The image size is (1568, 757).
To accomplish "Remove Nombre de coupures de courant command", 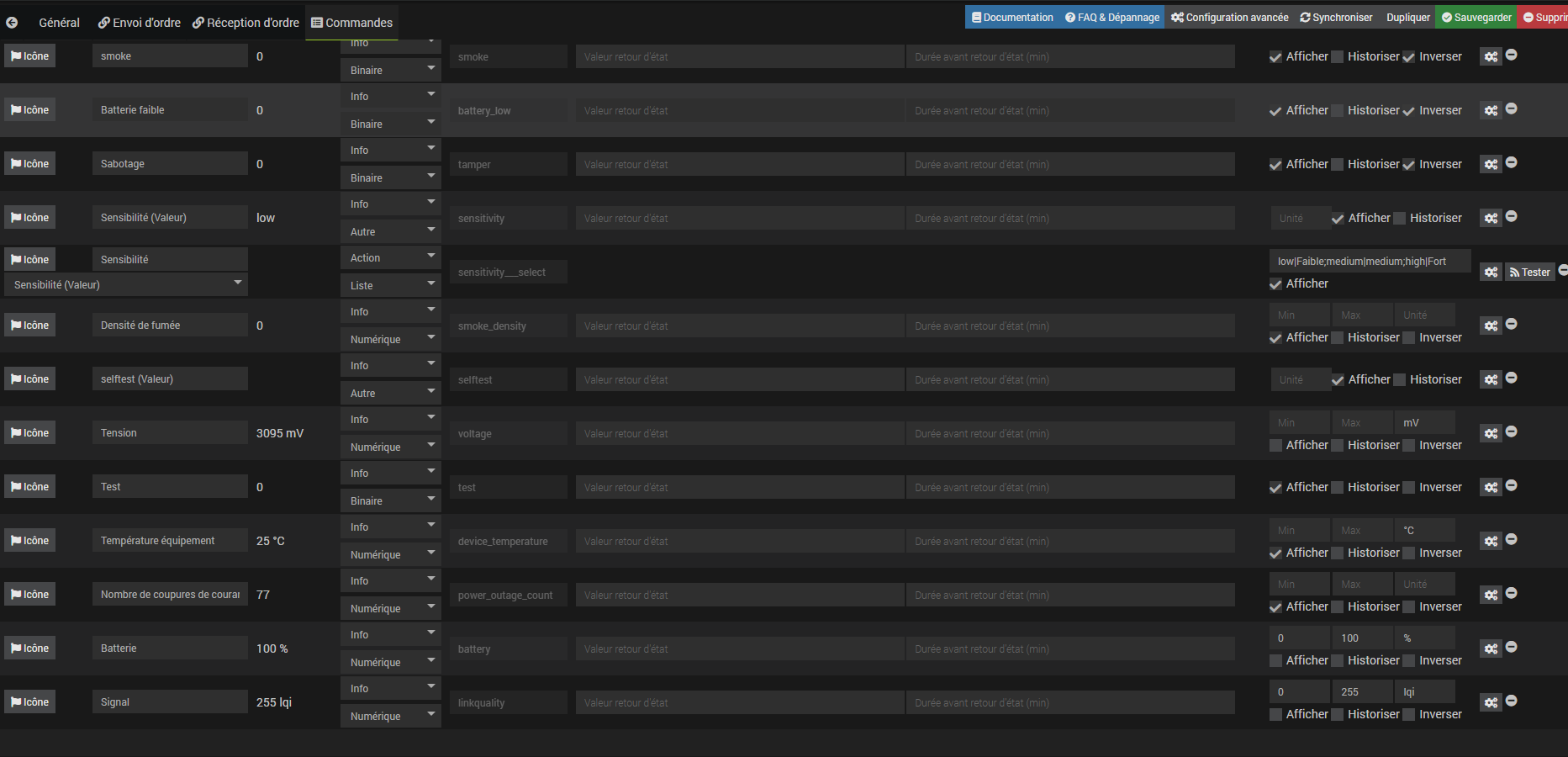I will tap(1512, 593).
